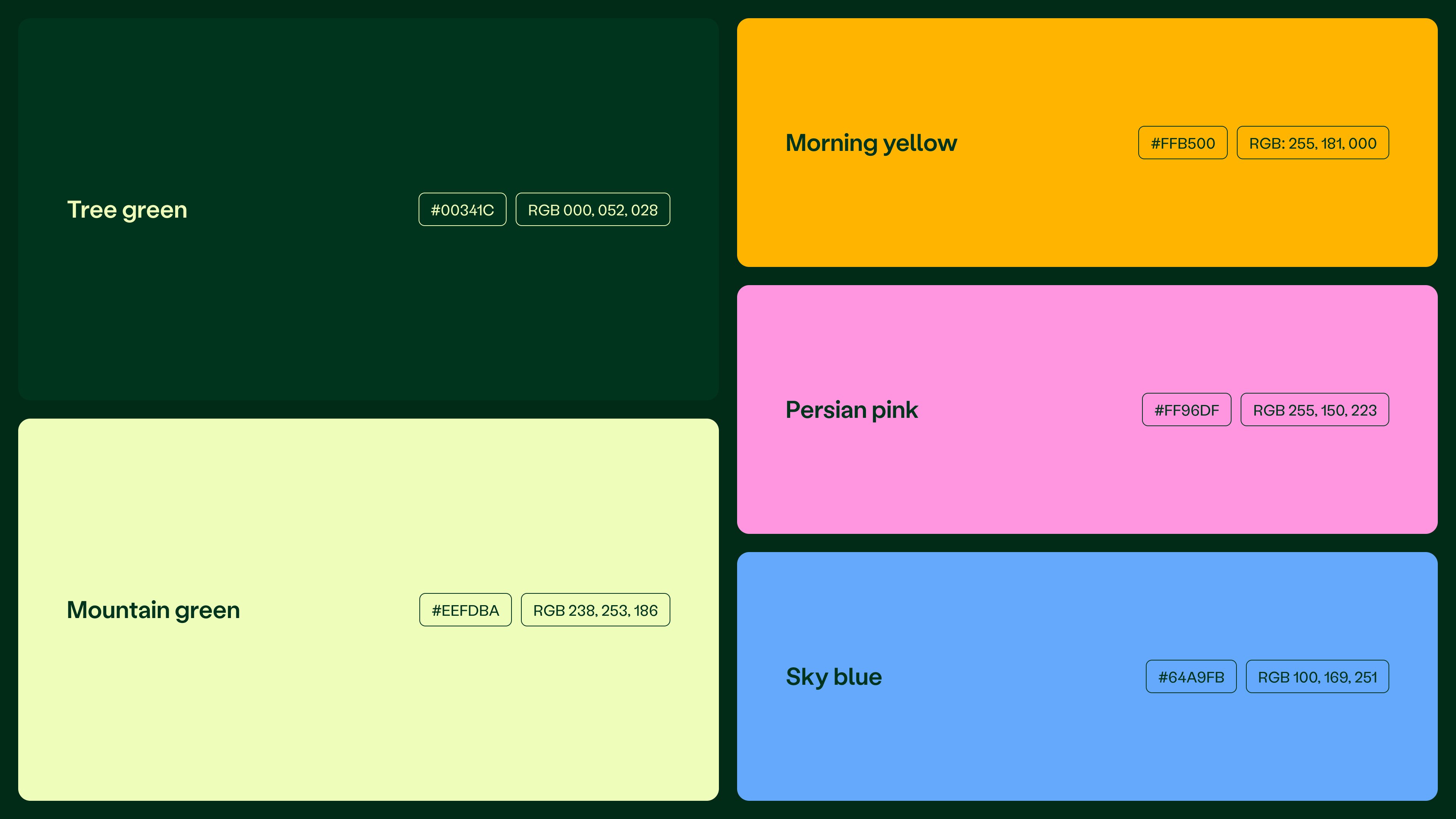The height and width of the screenshot is (819, 1456).
Task: Click the RGB 000, 052, 028 tag
Action: pyautogui.click(x=592, y=210)
